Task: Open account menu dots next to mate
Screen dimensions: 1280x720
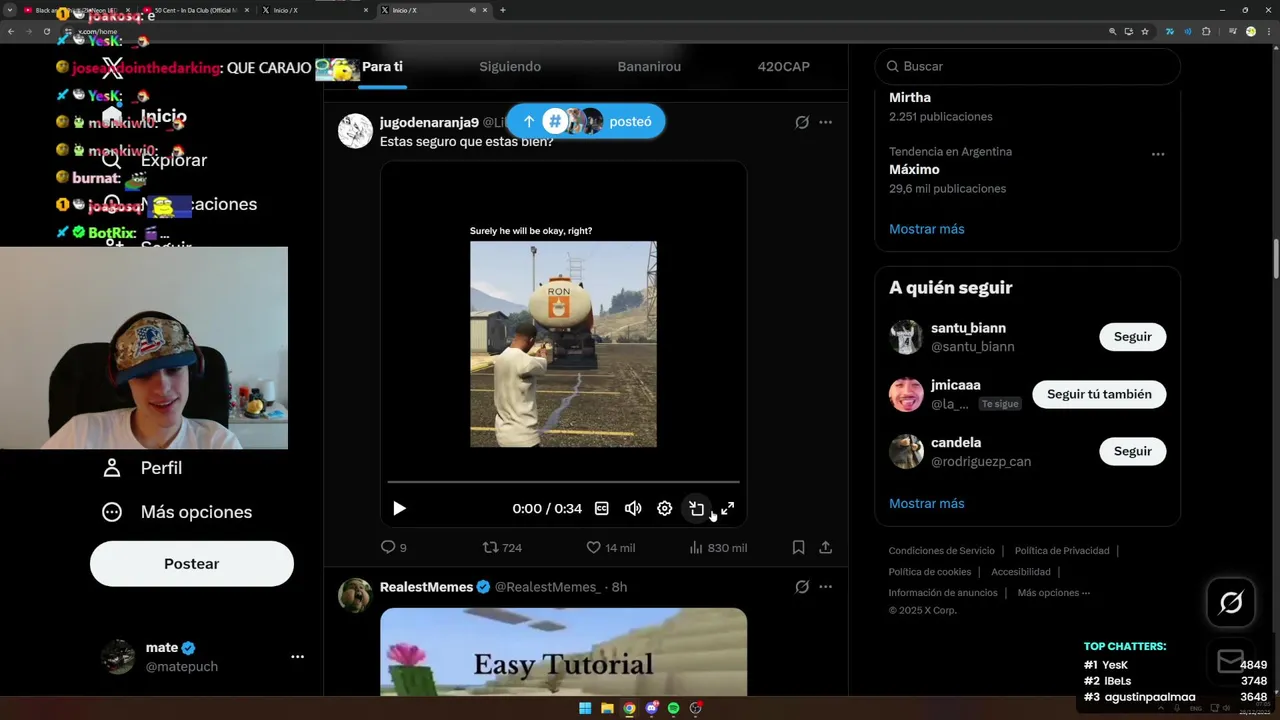Action: pos(297,657)
